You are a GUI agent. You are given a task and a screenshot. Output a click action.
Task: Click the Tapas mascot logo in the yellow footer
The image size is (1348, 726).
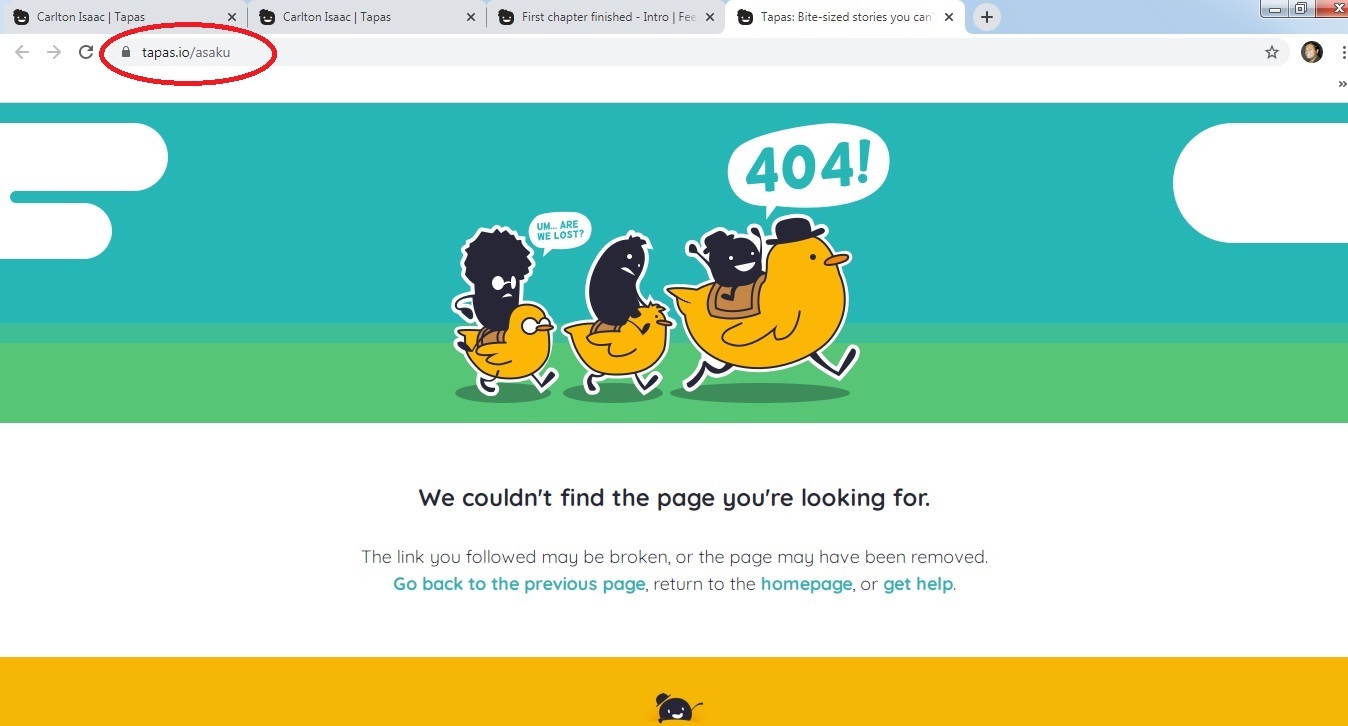(x=676, y=708)
